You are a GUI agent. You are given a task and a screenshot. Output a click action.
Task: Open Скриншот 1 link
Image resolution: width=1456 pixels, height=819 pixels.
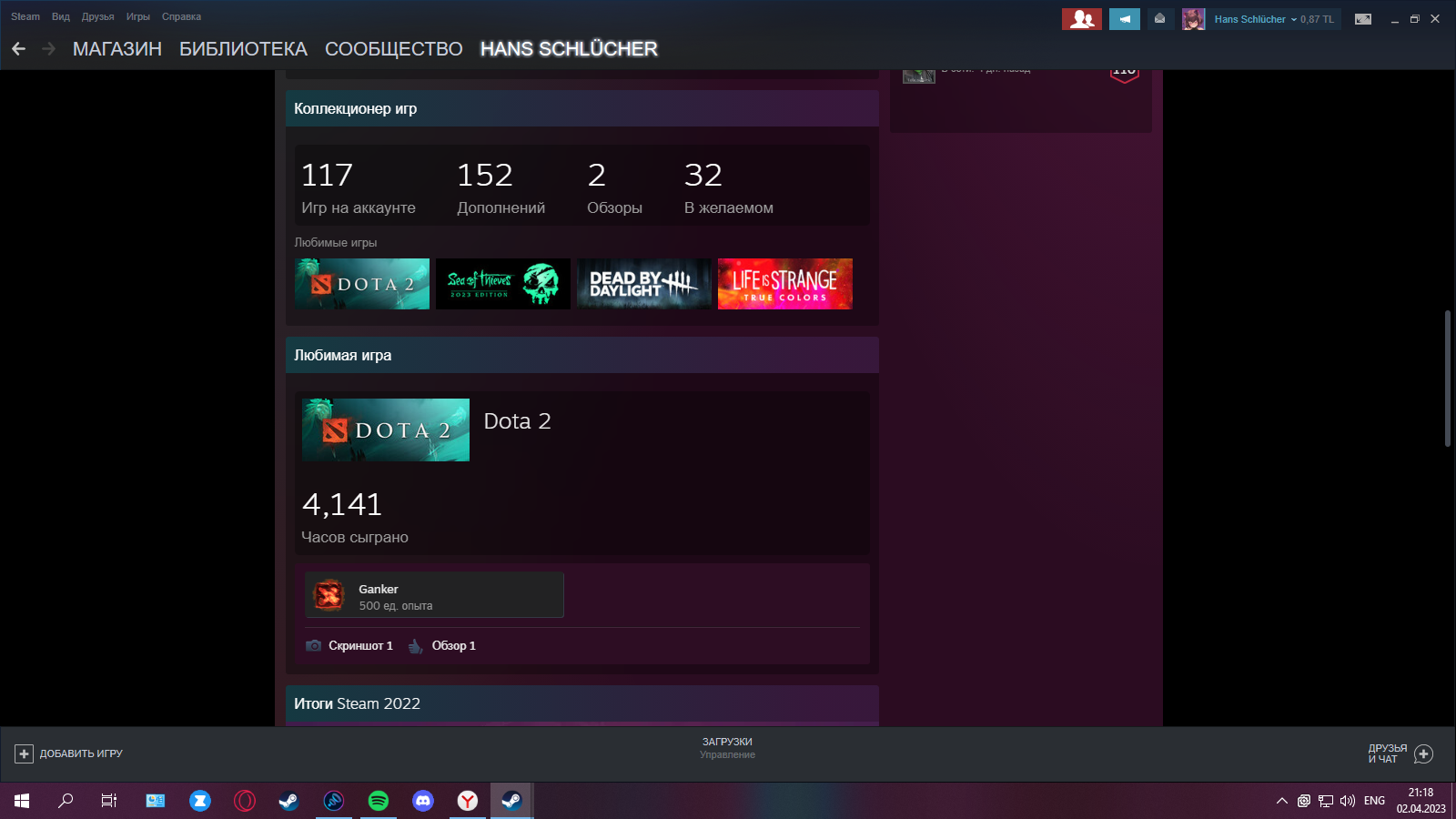click(x=360, y=645)
